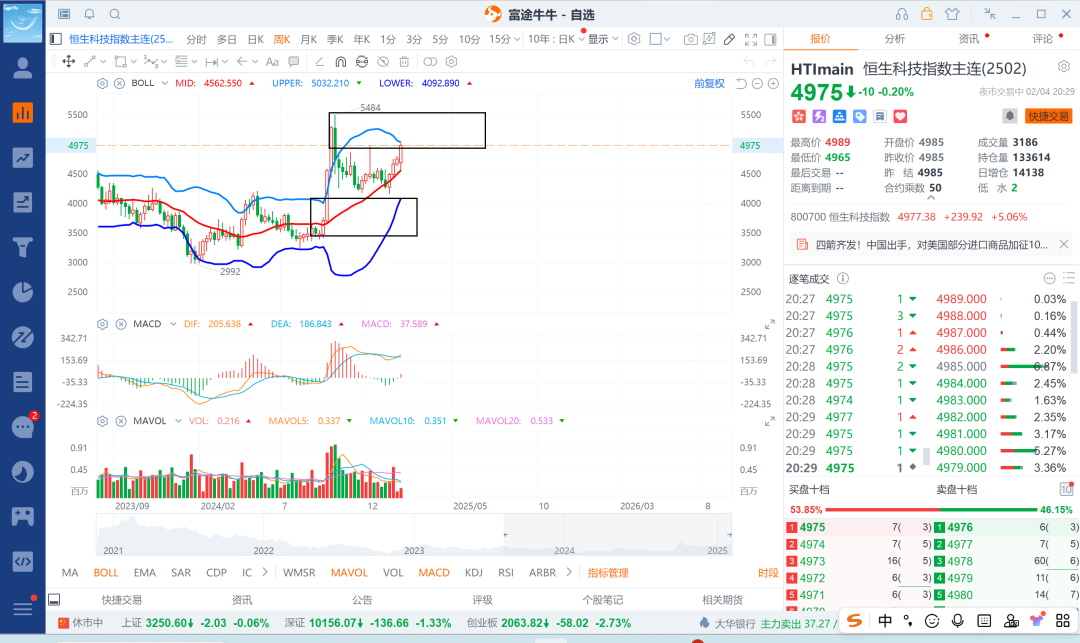
Task: Open customer service headset icon
Action: [902, 14]
